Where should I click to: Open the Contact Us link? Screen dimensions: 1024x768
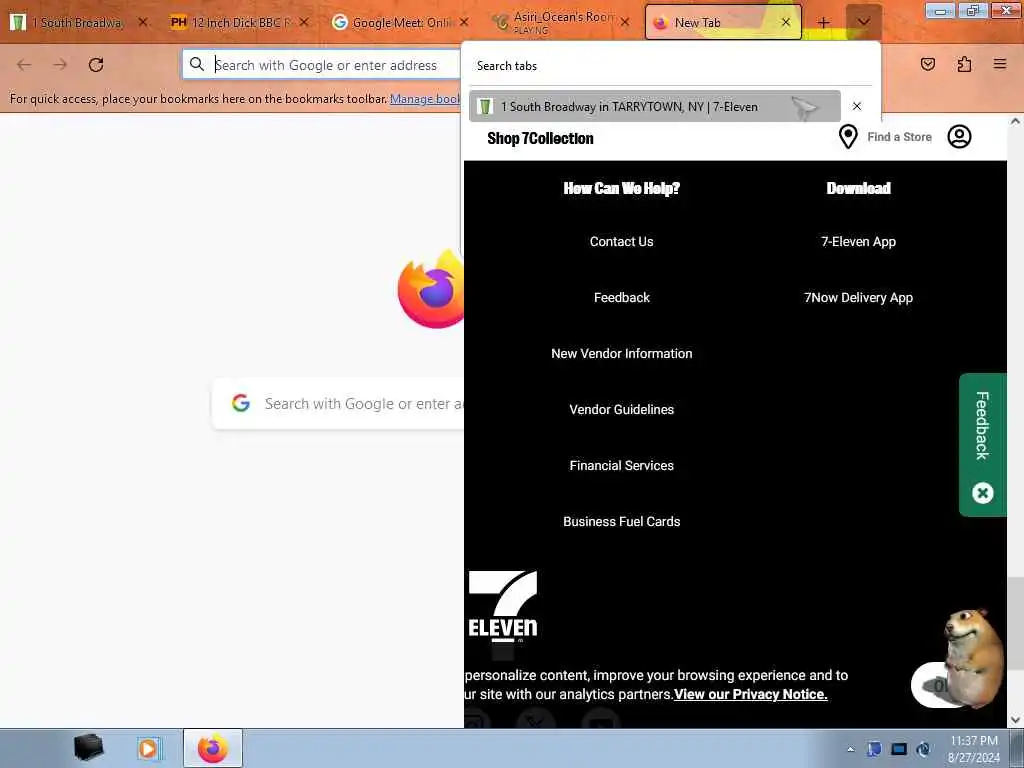[621, 242]
